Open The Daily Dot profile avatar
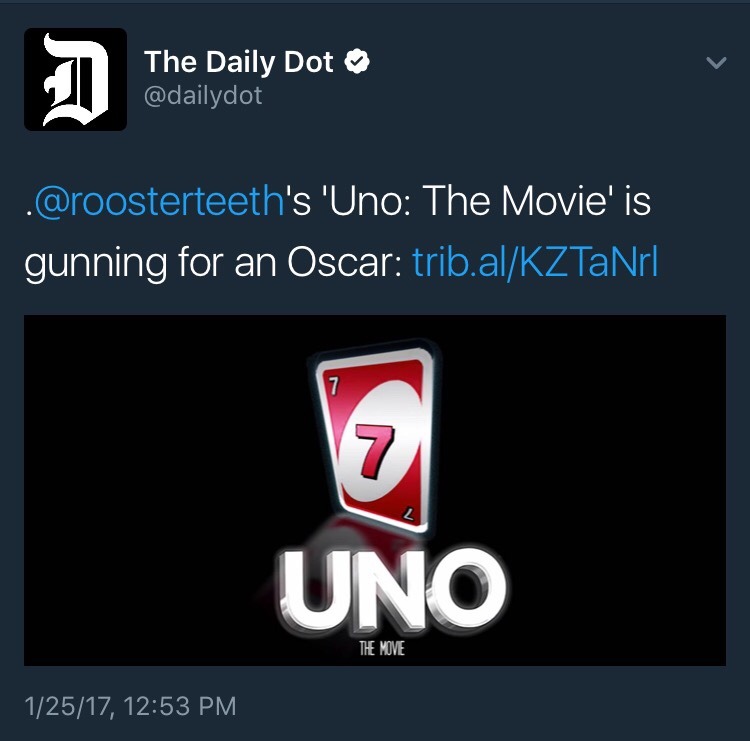The width and height of the screenshot is (750, 741). (76, 79)
